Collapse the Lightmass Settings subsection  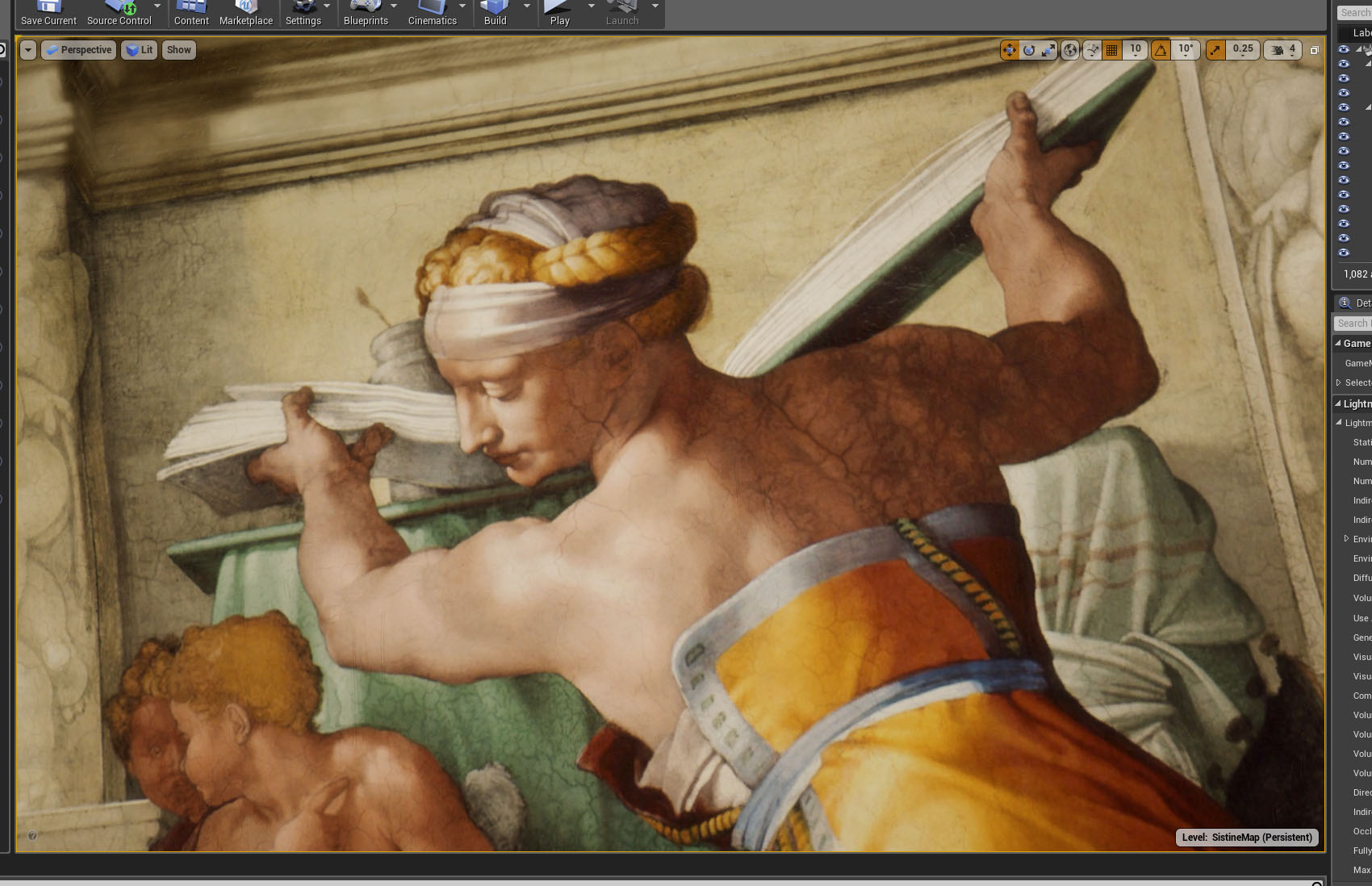[x=1339, y=422]
